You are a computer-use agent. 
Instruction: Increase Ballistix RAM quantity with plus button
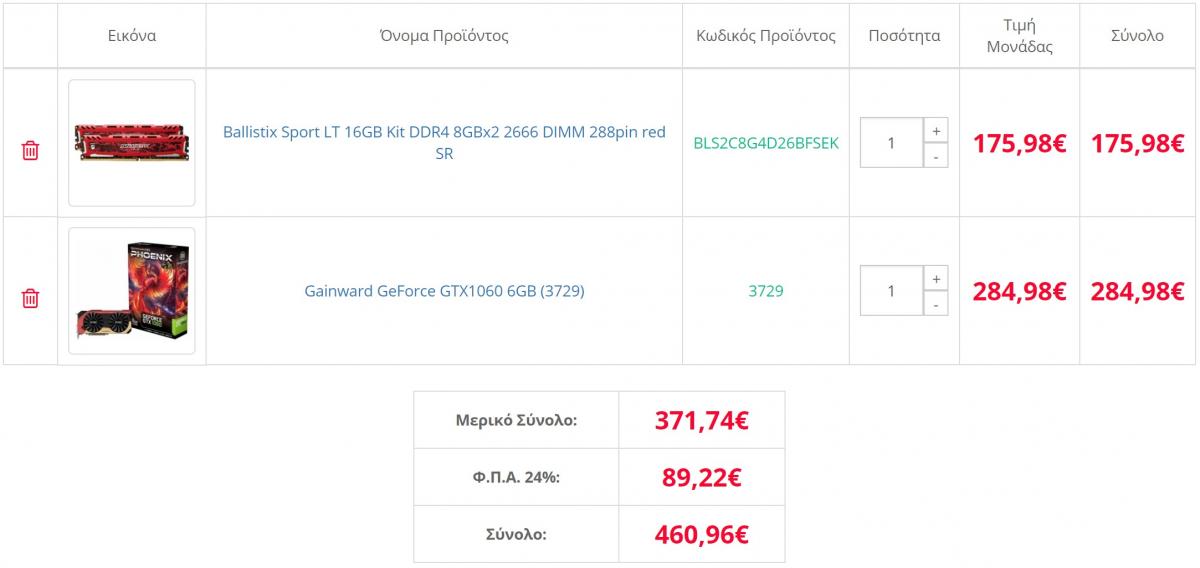point(936,131)
